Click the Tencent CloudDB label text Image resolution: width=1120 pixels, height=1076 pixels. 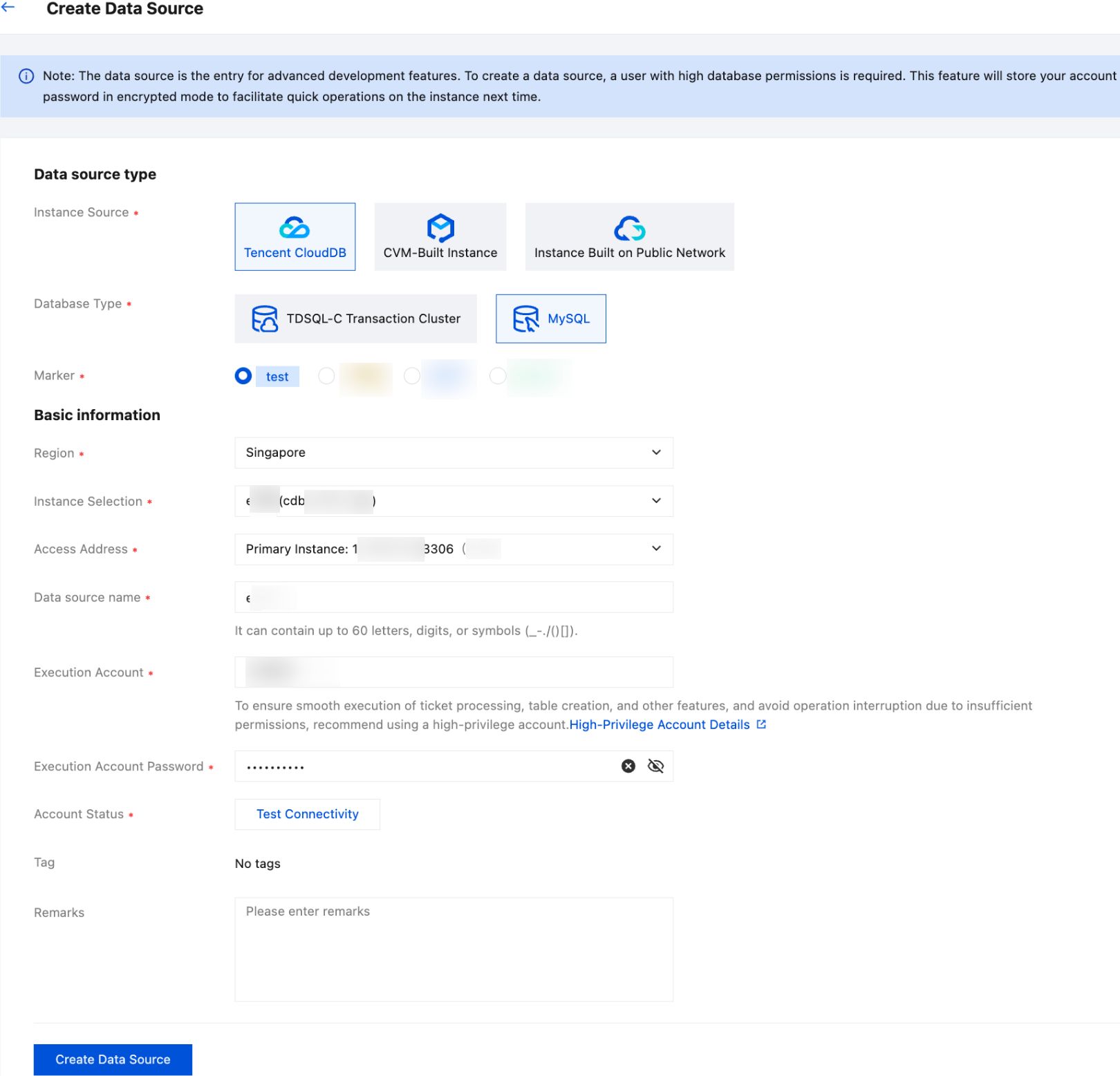tap(295, 253)
